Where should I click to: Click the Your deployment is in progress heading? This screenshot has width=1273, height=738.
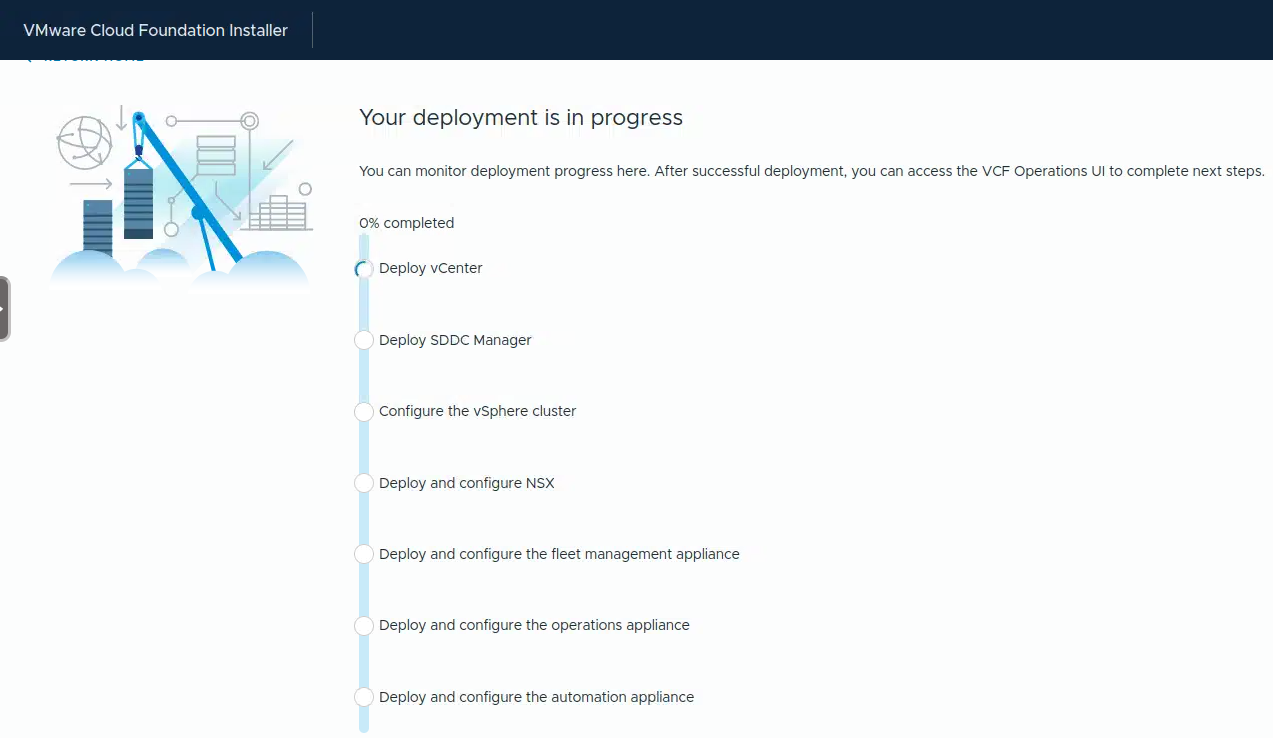point(520,117)
